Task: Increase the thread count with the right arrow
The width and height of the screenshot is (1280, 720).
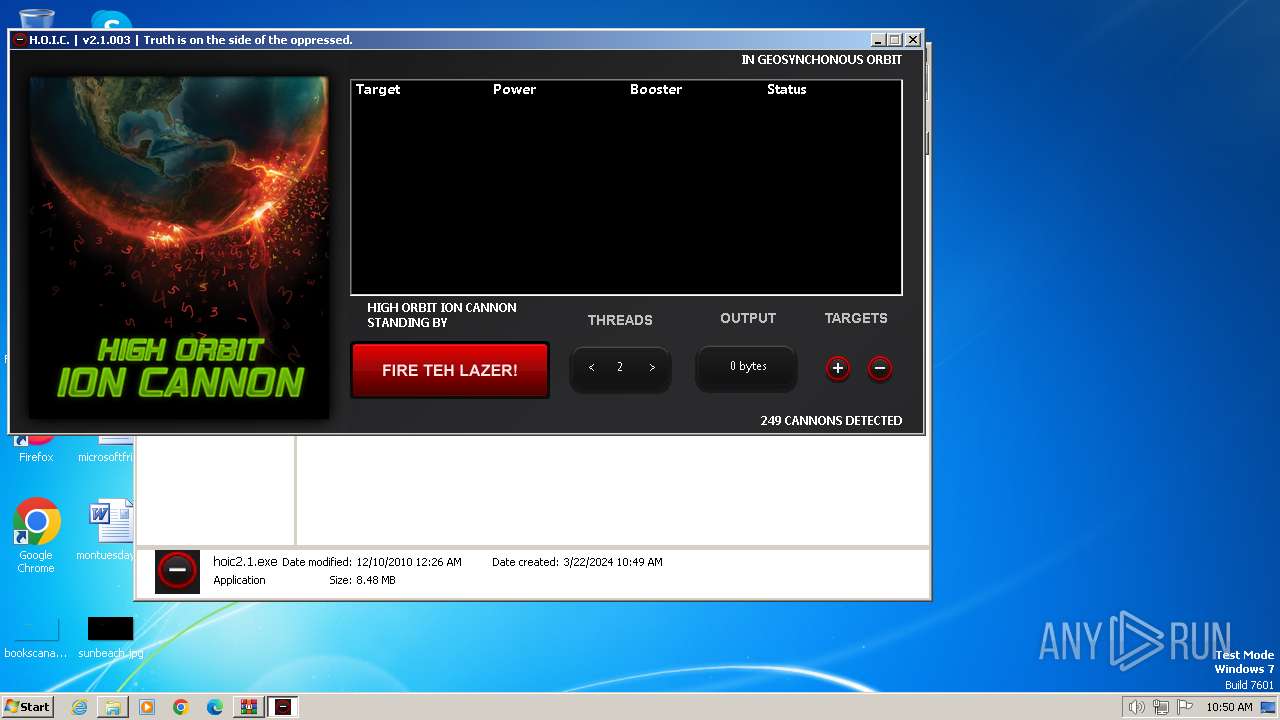Action: tap(652, 368)
